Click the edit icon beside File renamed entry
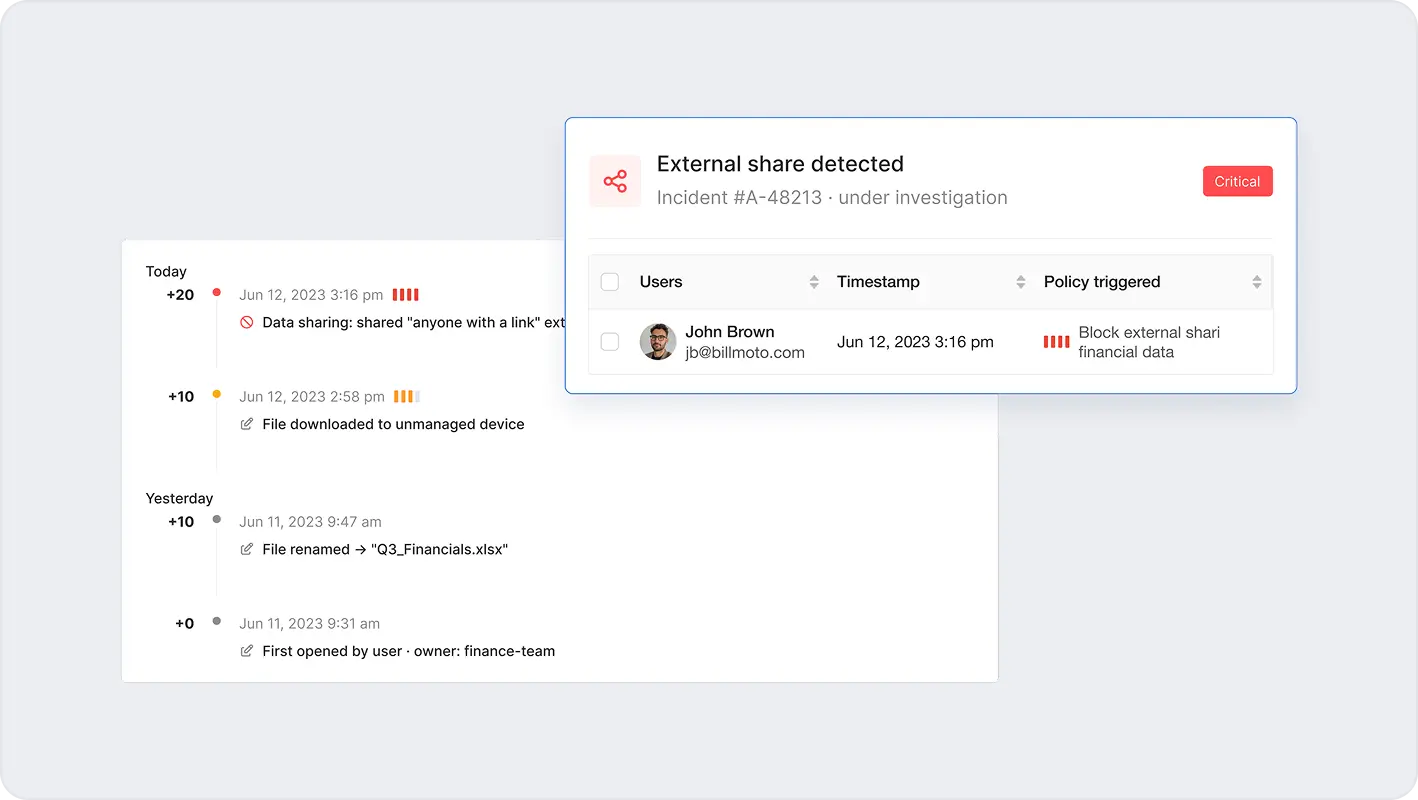This screenshot has width=1418, height=800. click(x=247, y=549)
